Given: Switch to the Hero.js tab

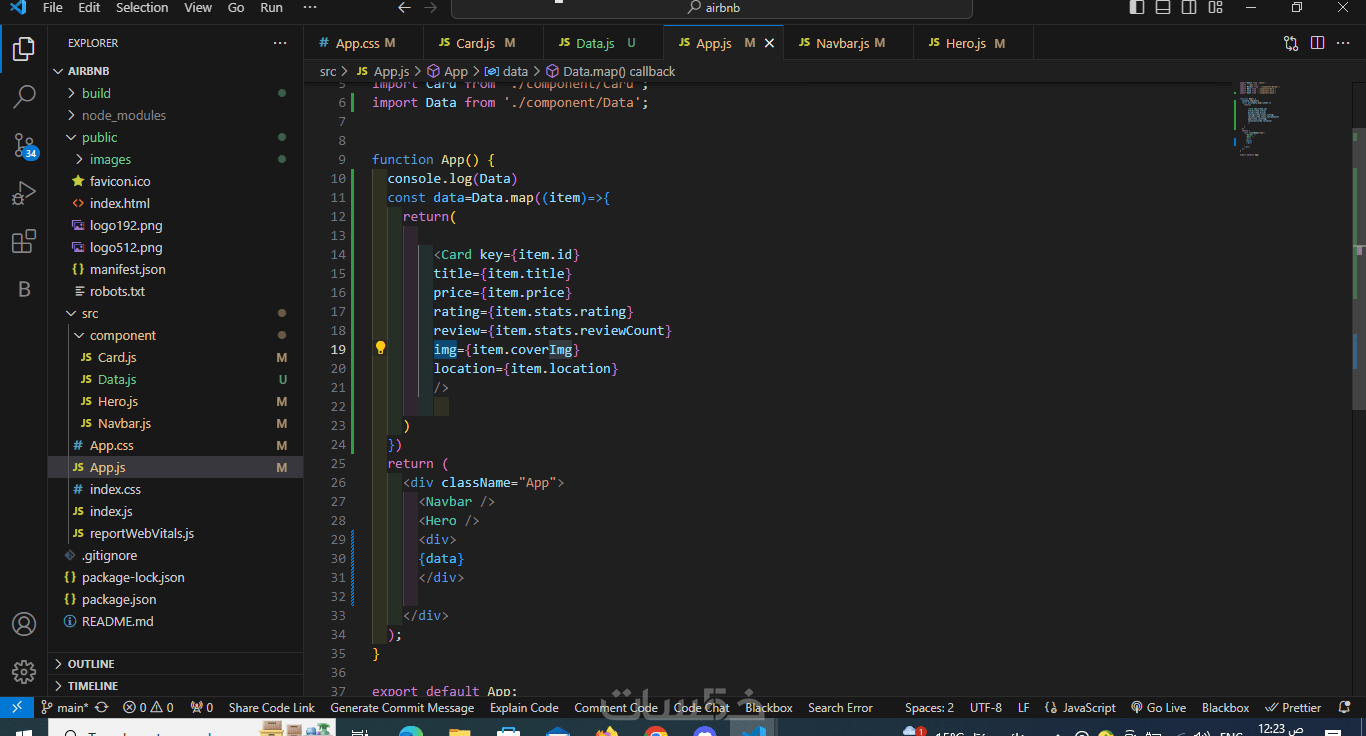Looking at the screenshot, I should pos(973,43).
